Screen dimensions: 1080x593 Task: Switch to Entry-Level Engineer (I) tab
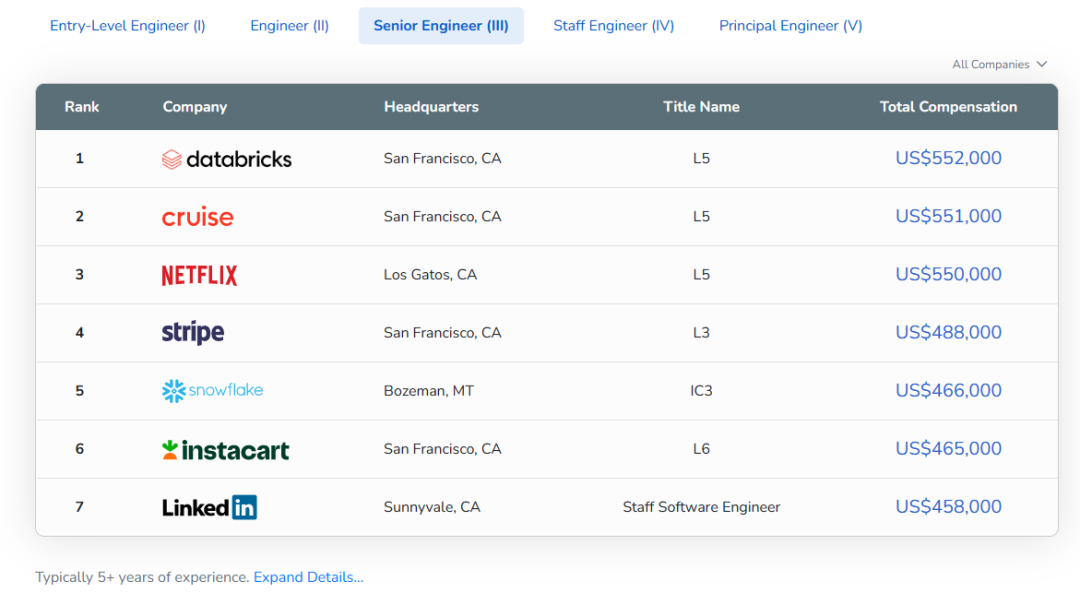(x=128, y=26)
